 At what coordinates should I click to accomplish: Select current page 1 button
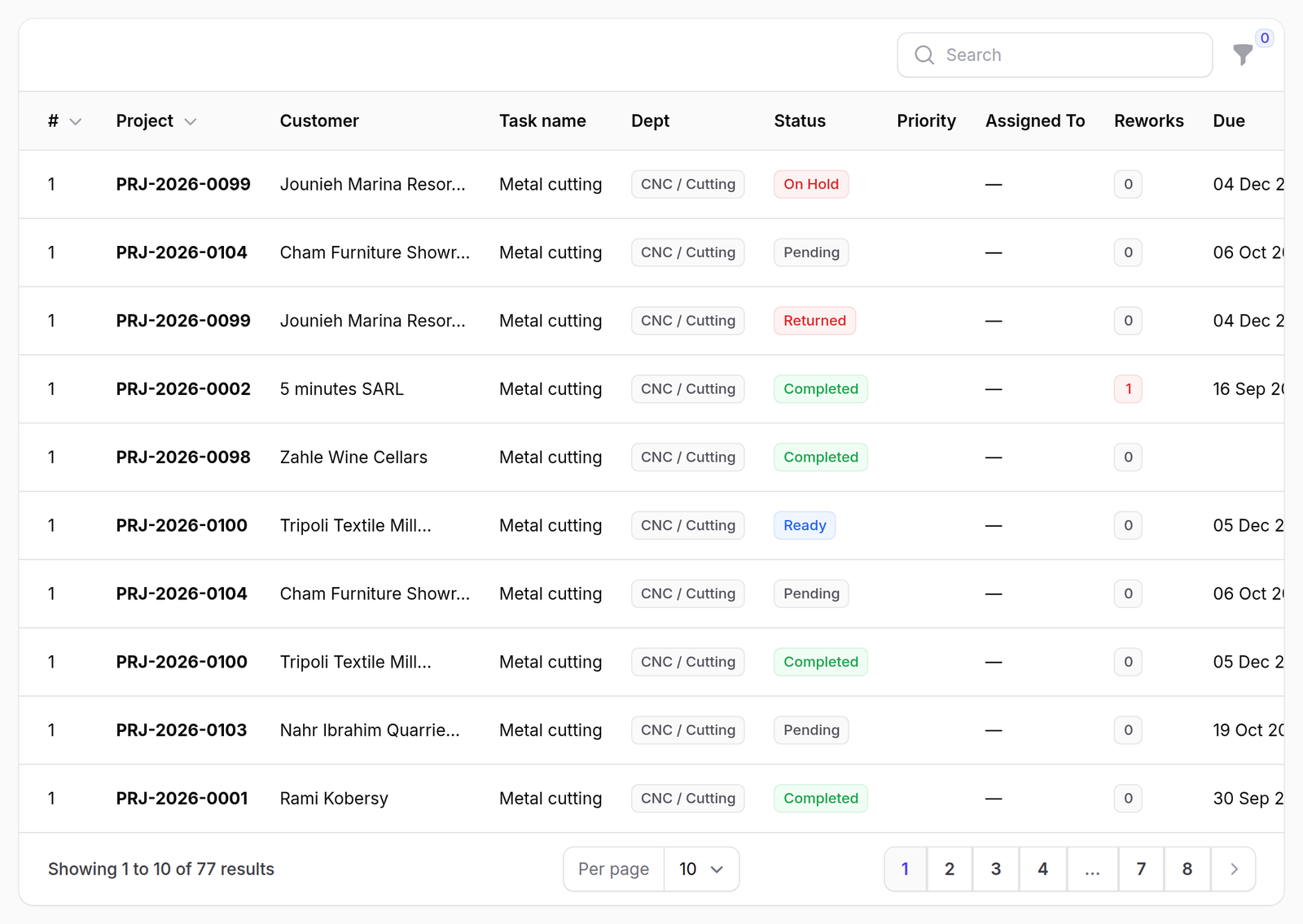(x=906, y=869)
